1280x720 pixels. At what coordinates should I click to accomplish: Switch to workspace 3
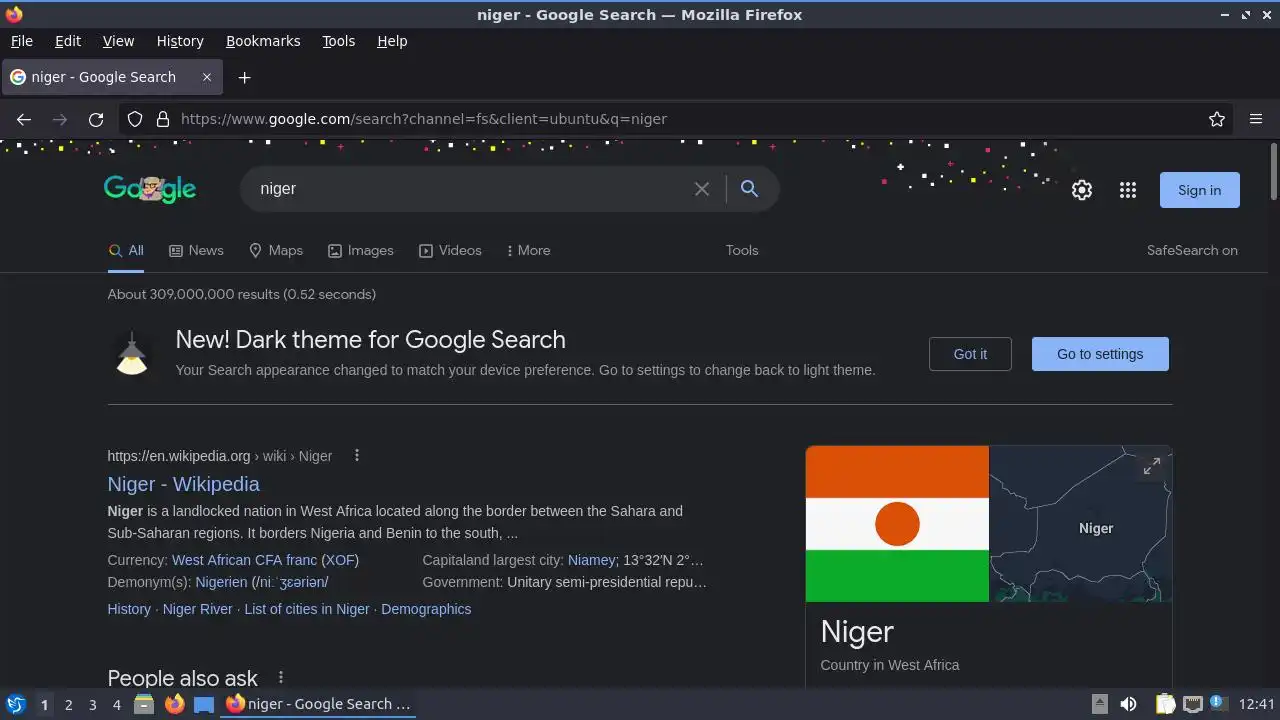92,705
